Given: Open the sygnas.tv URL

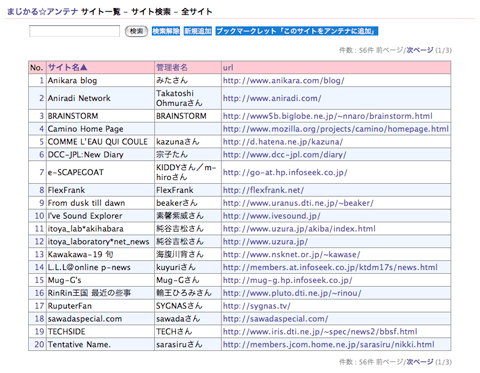Looking at the screenshot, I should [x=257, y=306].
